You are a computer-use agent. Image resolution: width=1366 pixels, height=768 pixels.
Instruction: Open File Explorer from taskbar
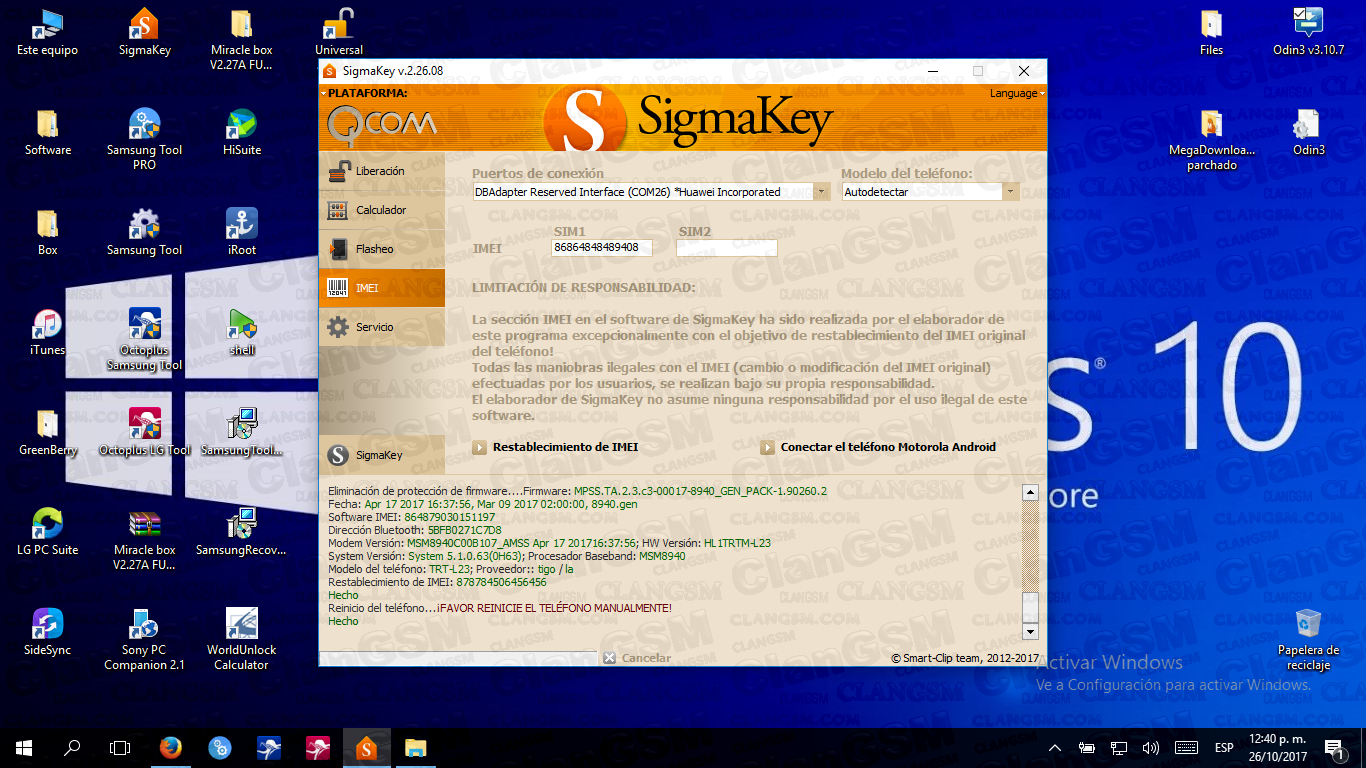(415, 747)
